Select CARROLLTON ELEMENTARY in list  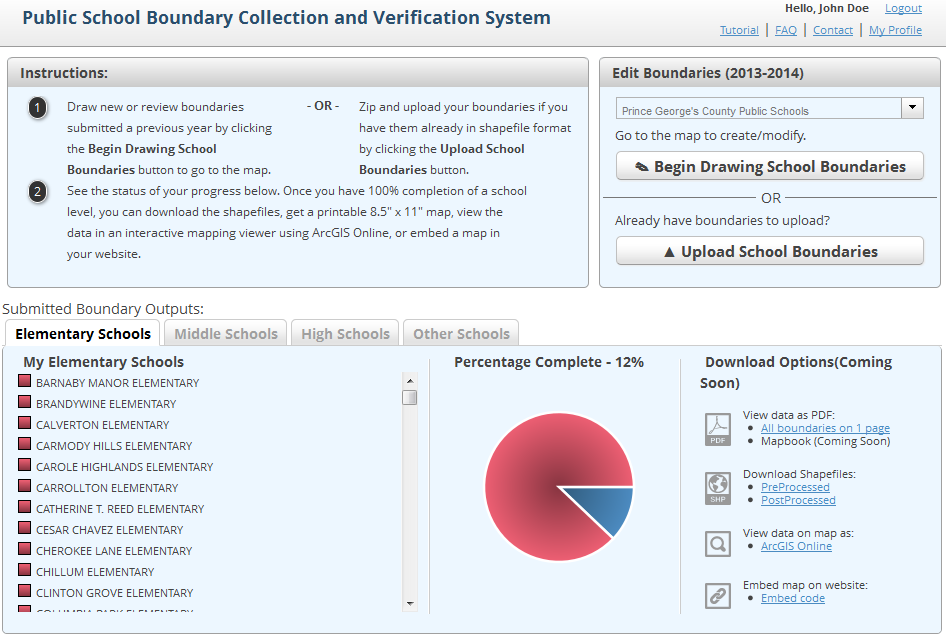tap(107, 488)
